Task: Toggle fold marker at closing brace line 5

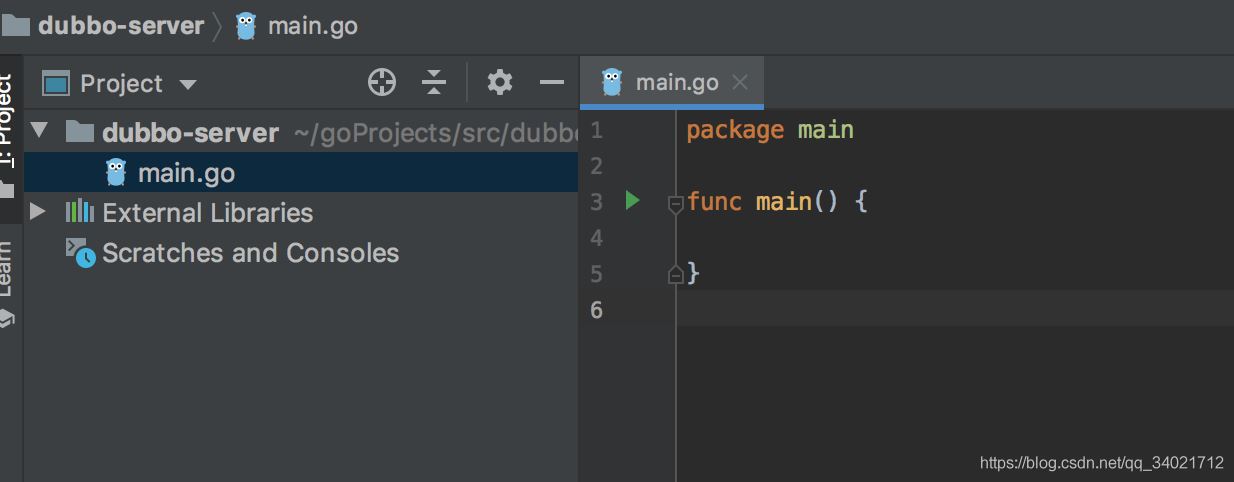Action: pos(675,274)
